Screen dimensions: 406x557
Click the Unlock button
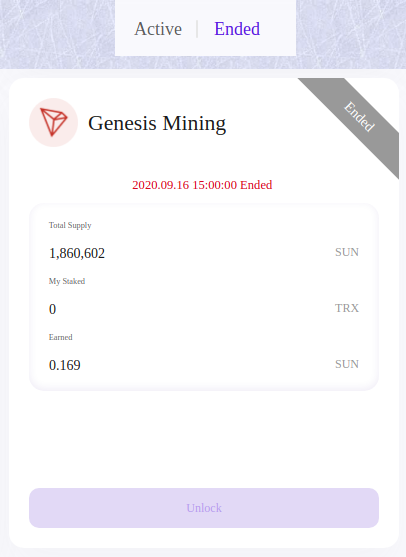[x=204, y=508]
